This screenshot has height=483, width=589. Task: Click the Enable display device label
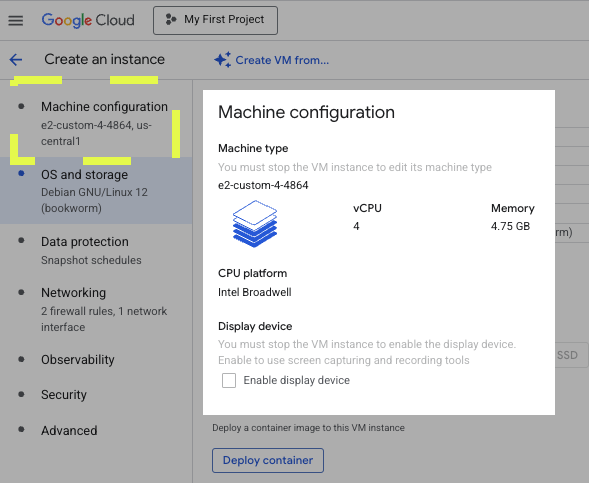point(297,380)
